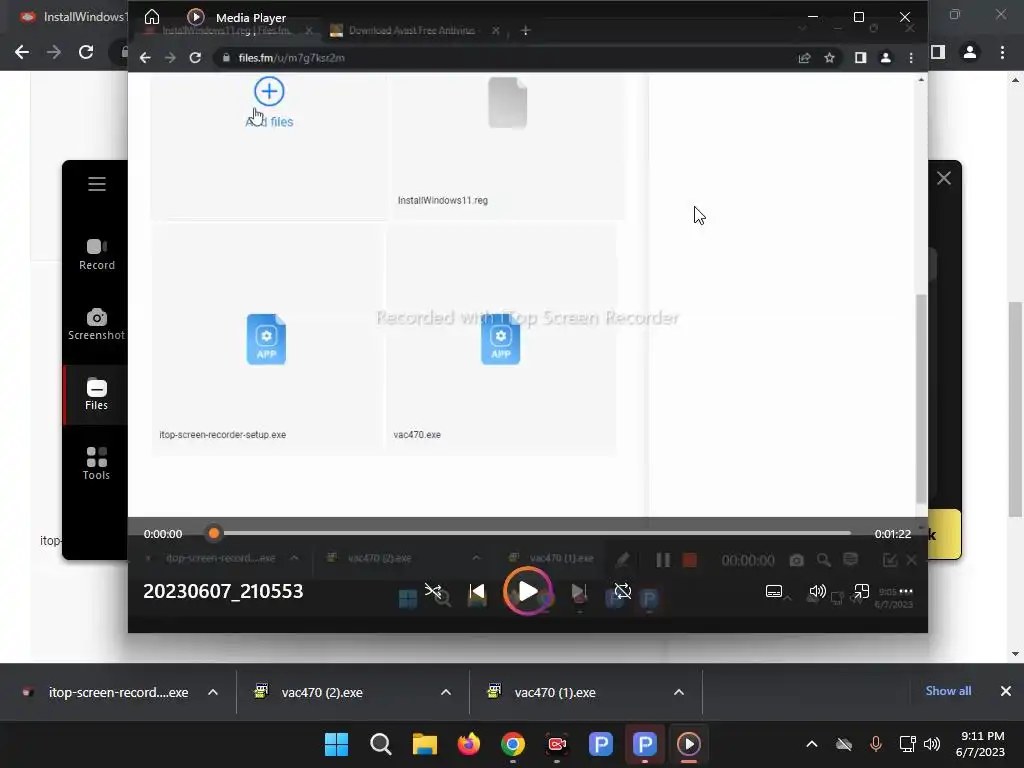Expand options for vac470 (1).exe download
The width and height of the screenshot is (1024, 768).
[679, 692]
